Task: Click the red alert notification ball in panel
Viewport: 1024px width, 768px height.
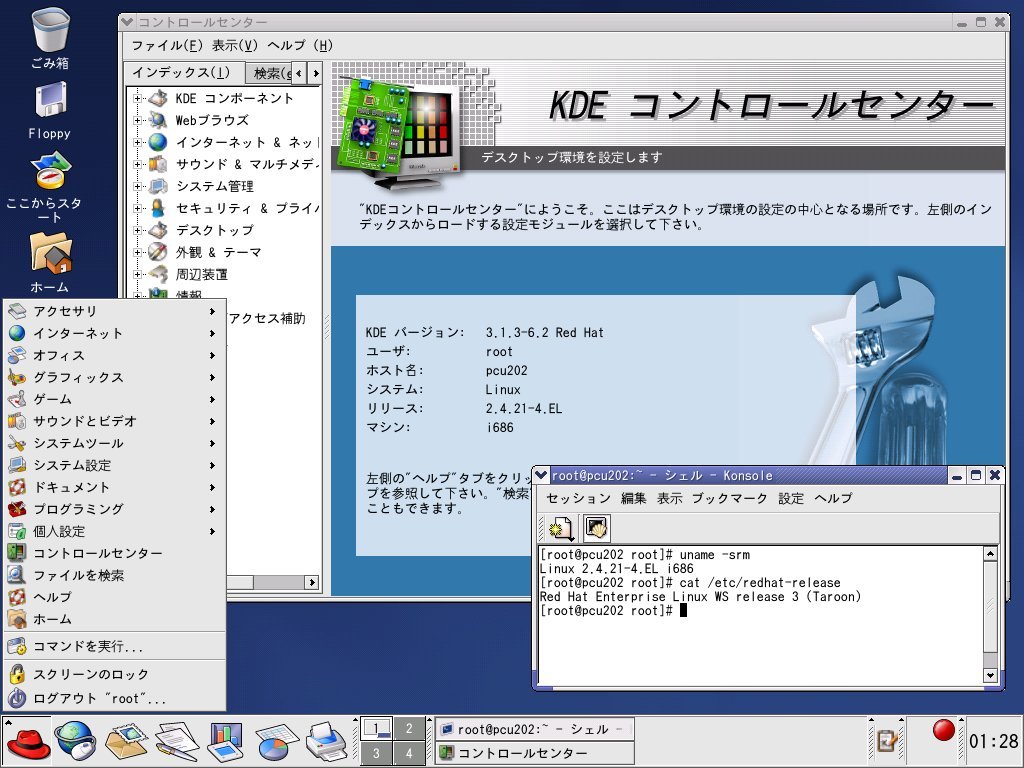Action: tap(943, 730)
